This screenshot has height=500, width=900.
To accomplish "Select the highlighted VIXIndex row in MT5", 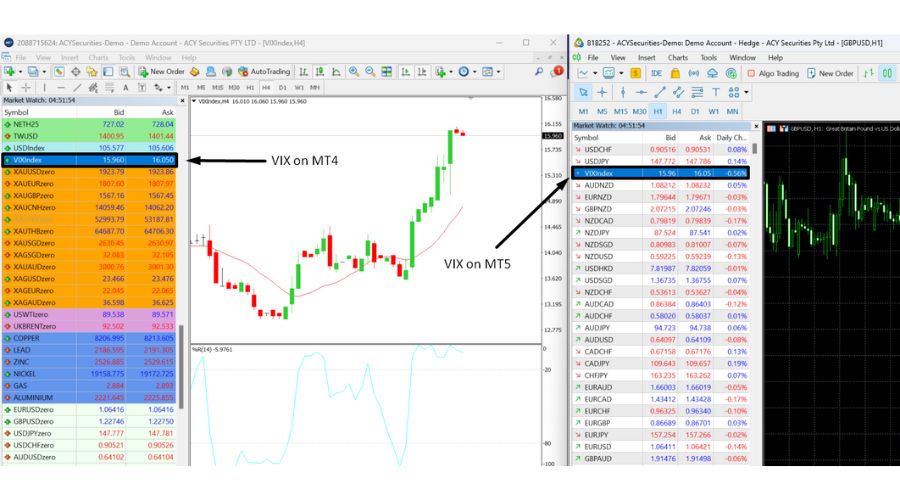I will [660, 172].
